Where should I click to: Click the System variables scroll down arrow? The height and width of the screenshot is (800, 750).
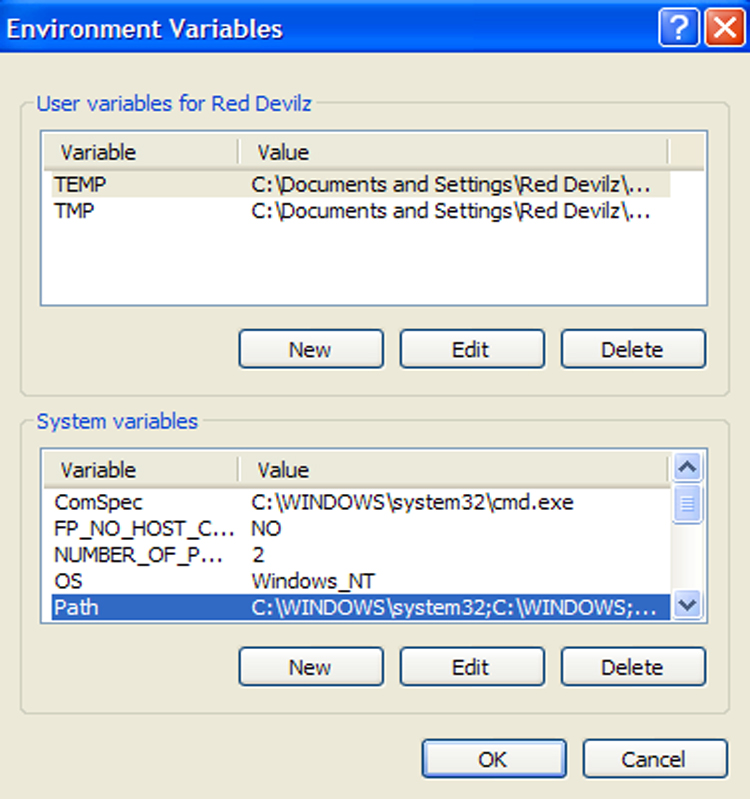coord(687,605)
